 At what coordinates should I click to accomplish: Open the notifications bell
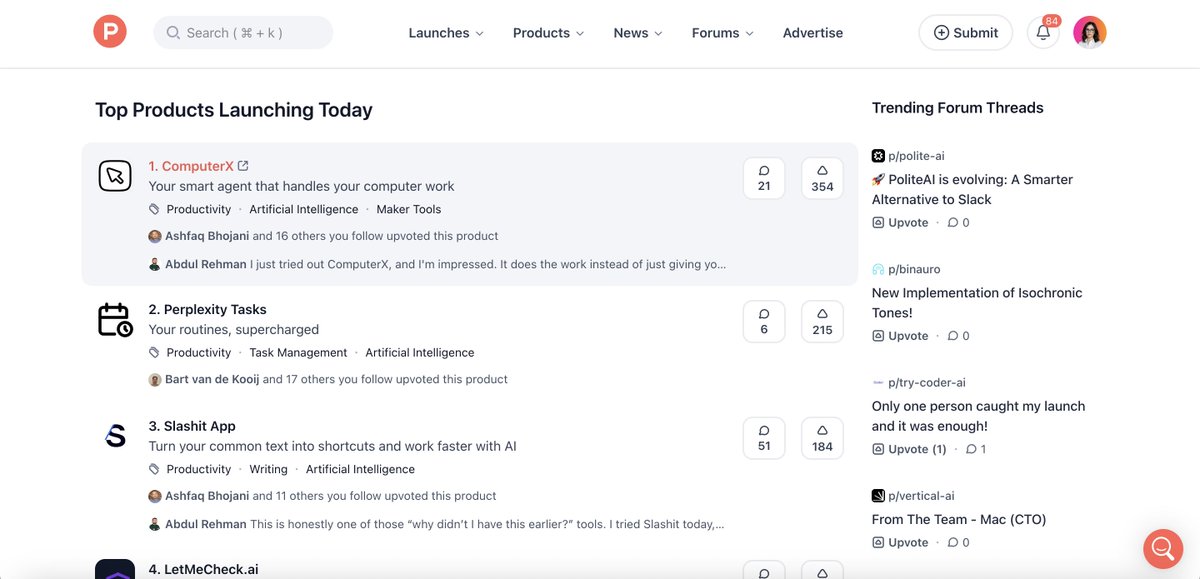1043,32
